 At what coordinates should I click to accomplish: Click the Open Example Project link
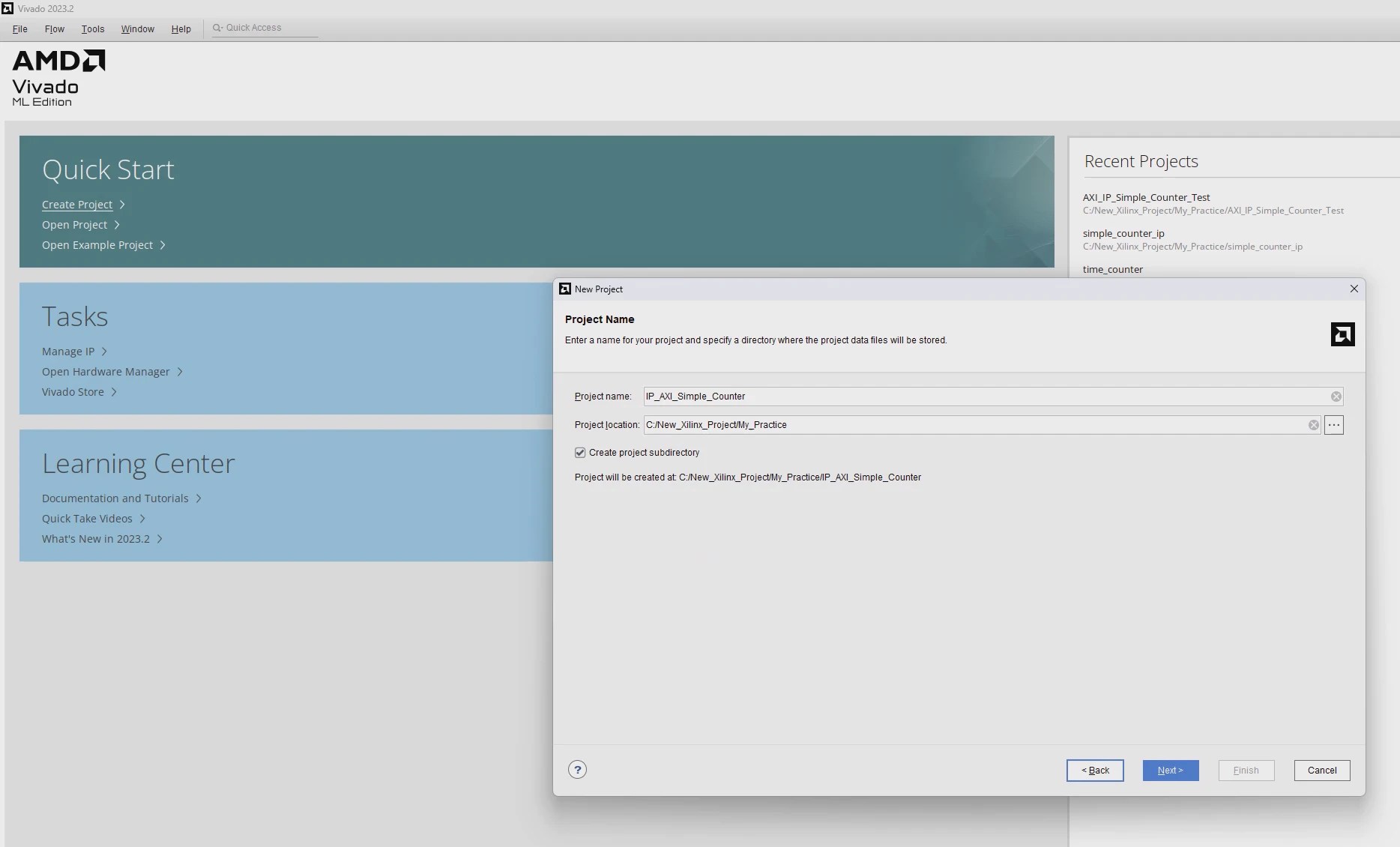click(97, 245)
